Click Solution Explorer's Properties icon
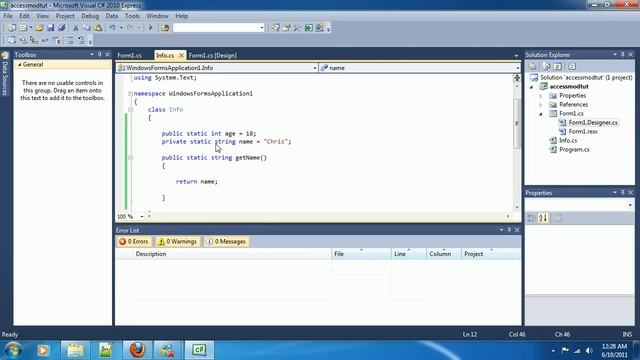 tap(533, 66)
